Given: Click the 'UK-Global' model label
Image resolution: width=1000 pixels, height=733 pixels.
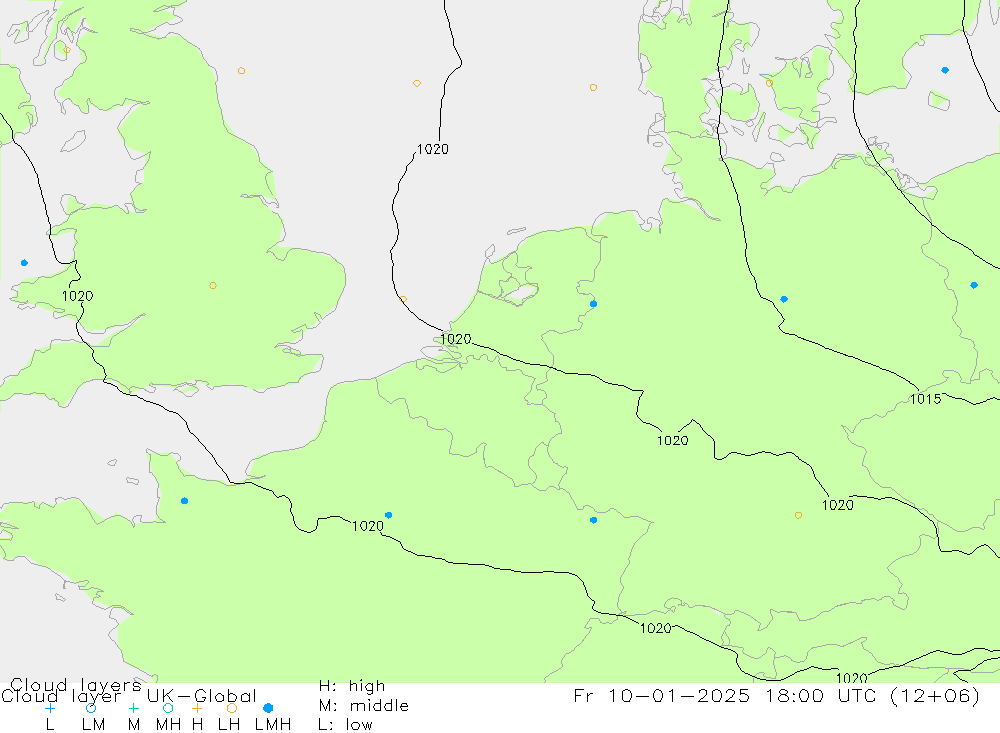Looking at the screenshot, I should click(x=202, y=696).
